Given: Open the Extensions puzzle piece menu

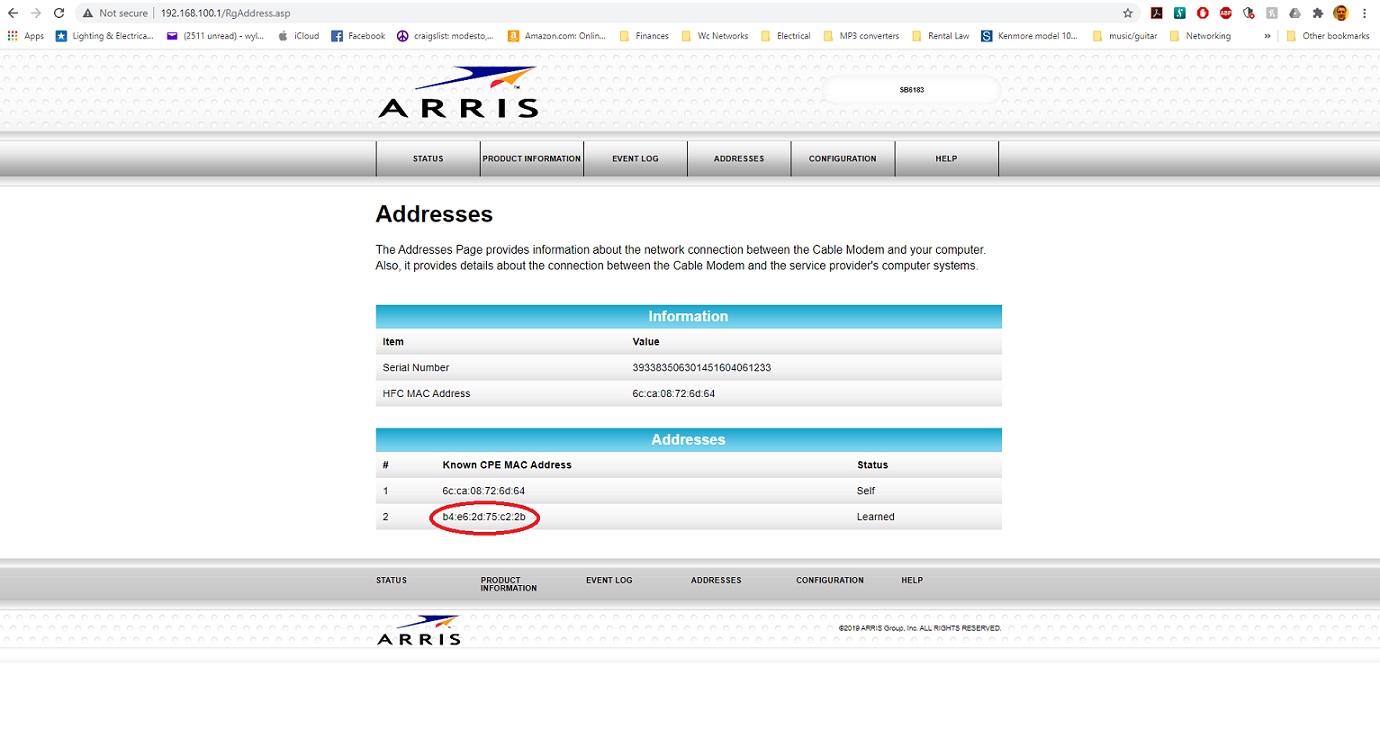Looking at the screenshot, I should [1318, 13].
